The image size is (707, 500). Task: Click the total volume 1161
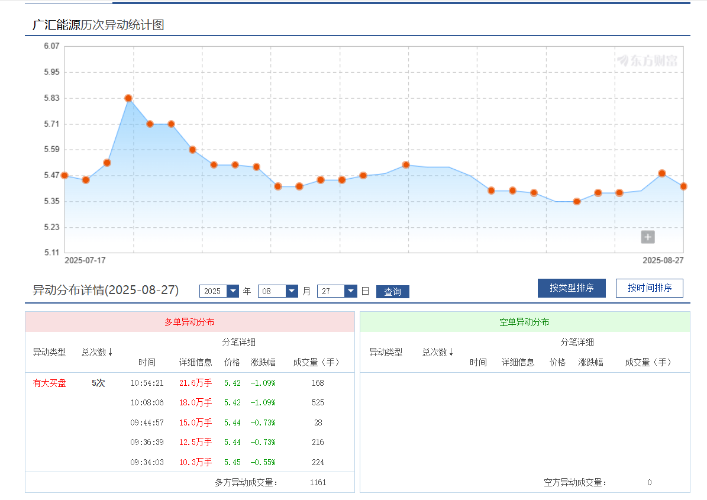[318, 482]
